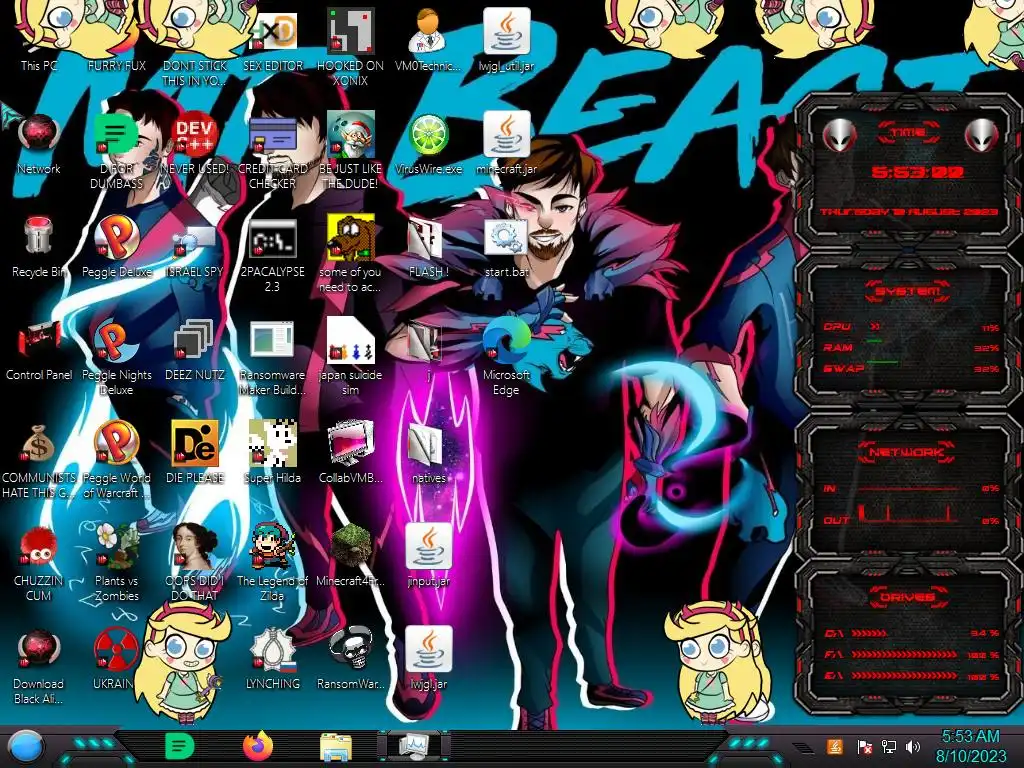This screenshot has width=1024, height=768.
Task: Click the F:\ drive usage bar
Action: click(x=904, y=654)
